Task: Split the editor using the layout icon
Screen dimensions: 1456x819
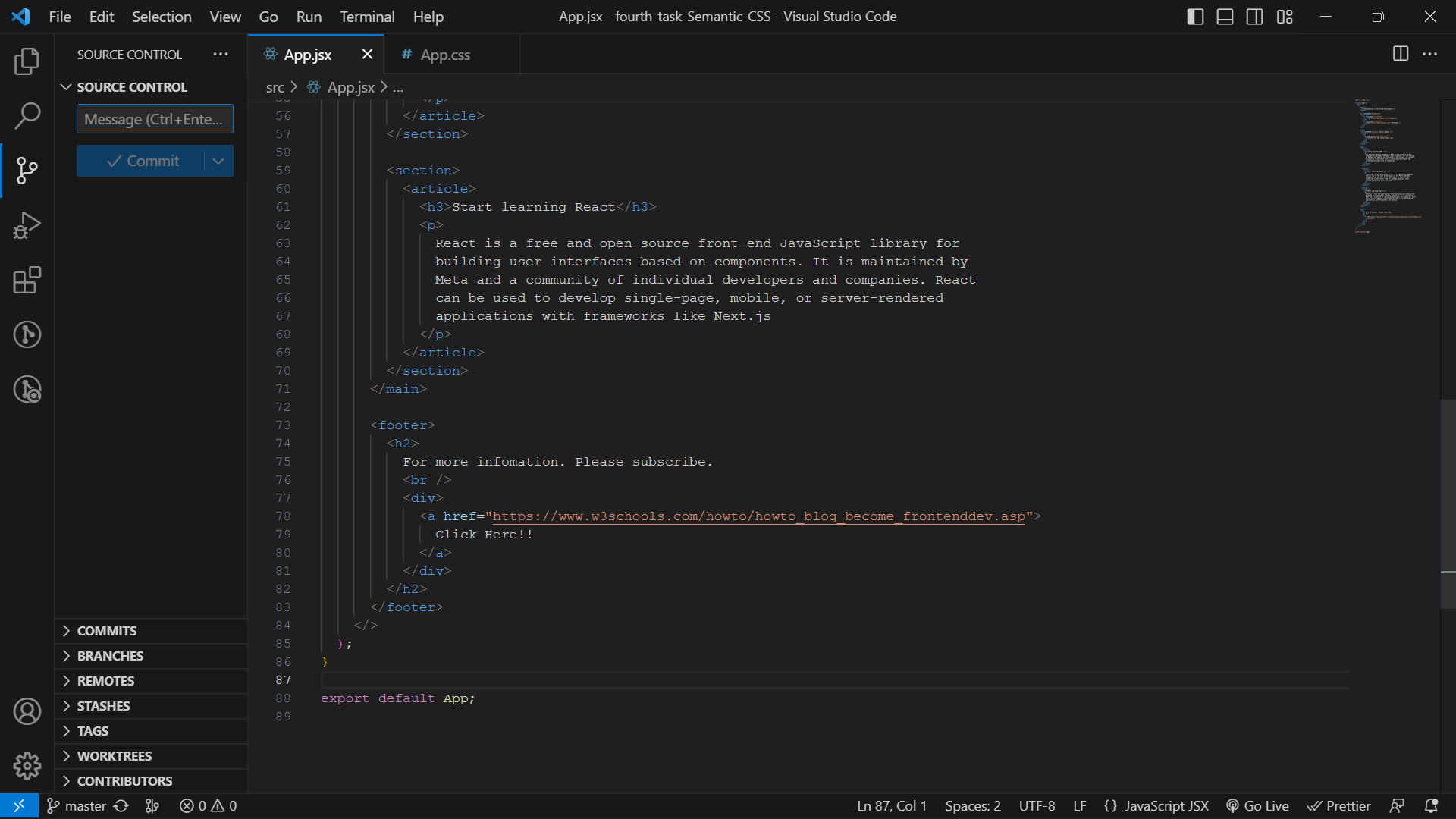Action: [1399, 54]
